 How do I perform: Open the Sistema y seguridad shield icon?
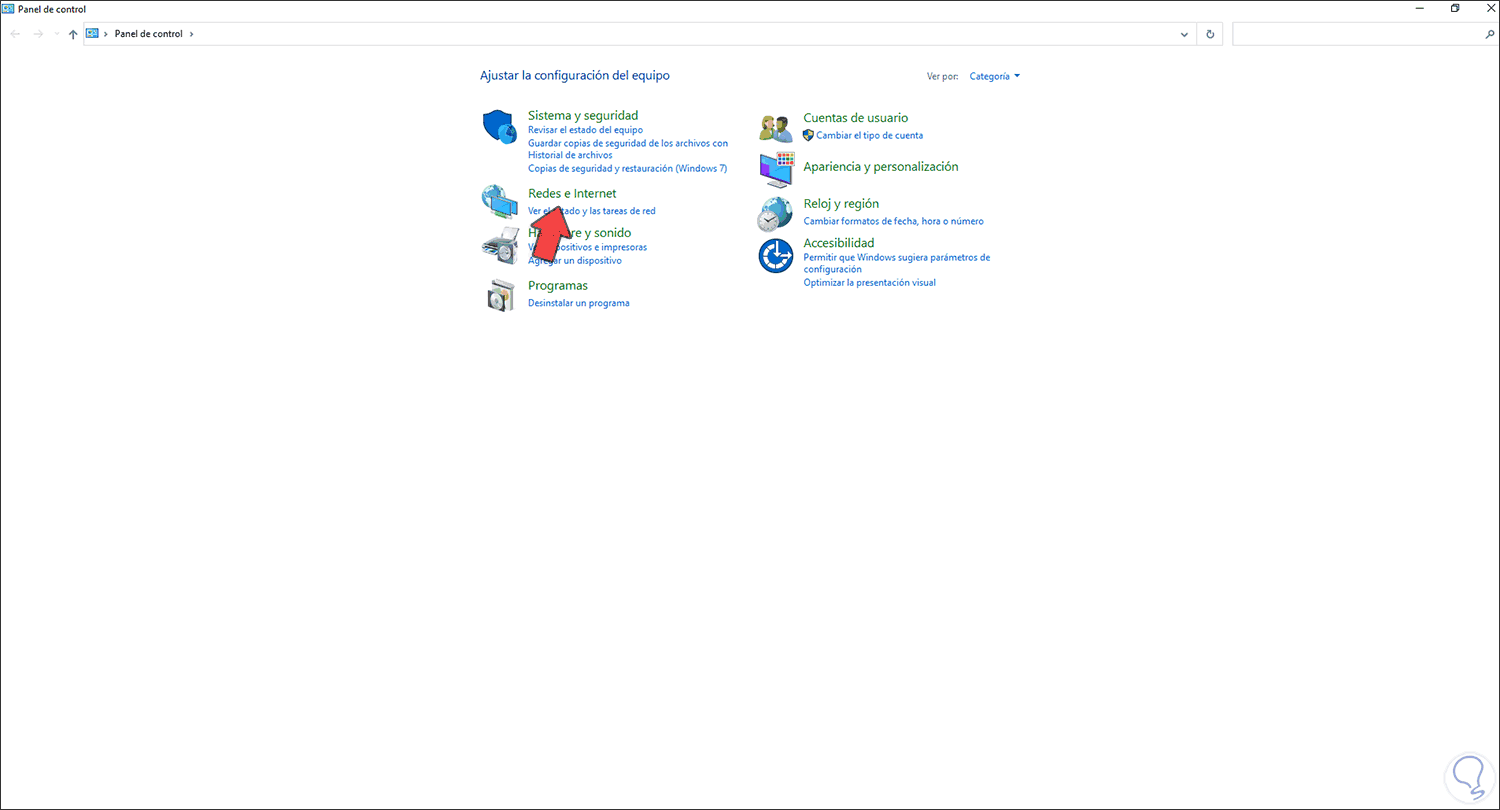tap(499, 127)
